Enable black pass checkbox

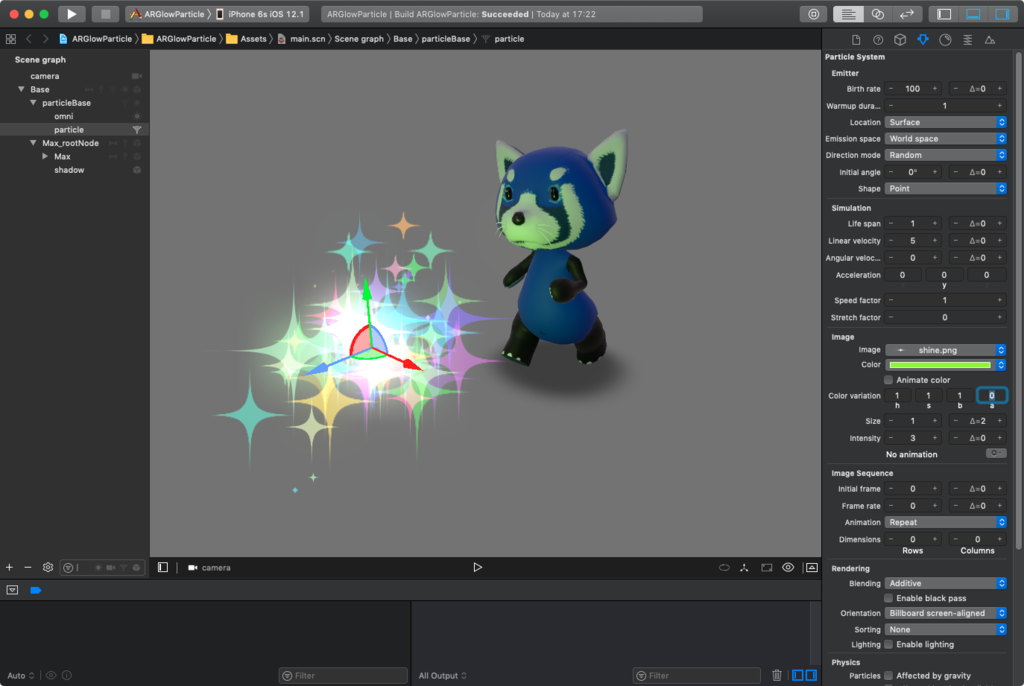click(888, 598)
